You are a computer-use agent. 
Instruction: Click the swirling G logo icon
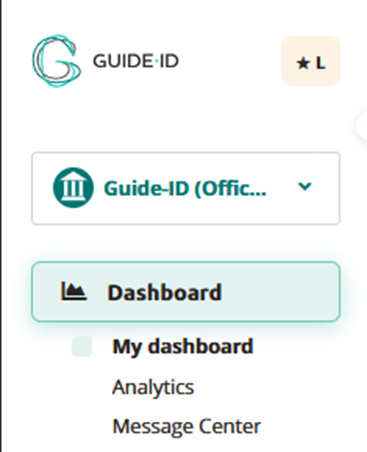(x=56, y=61)
